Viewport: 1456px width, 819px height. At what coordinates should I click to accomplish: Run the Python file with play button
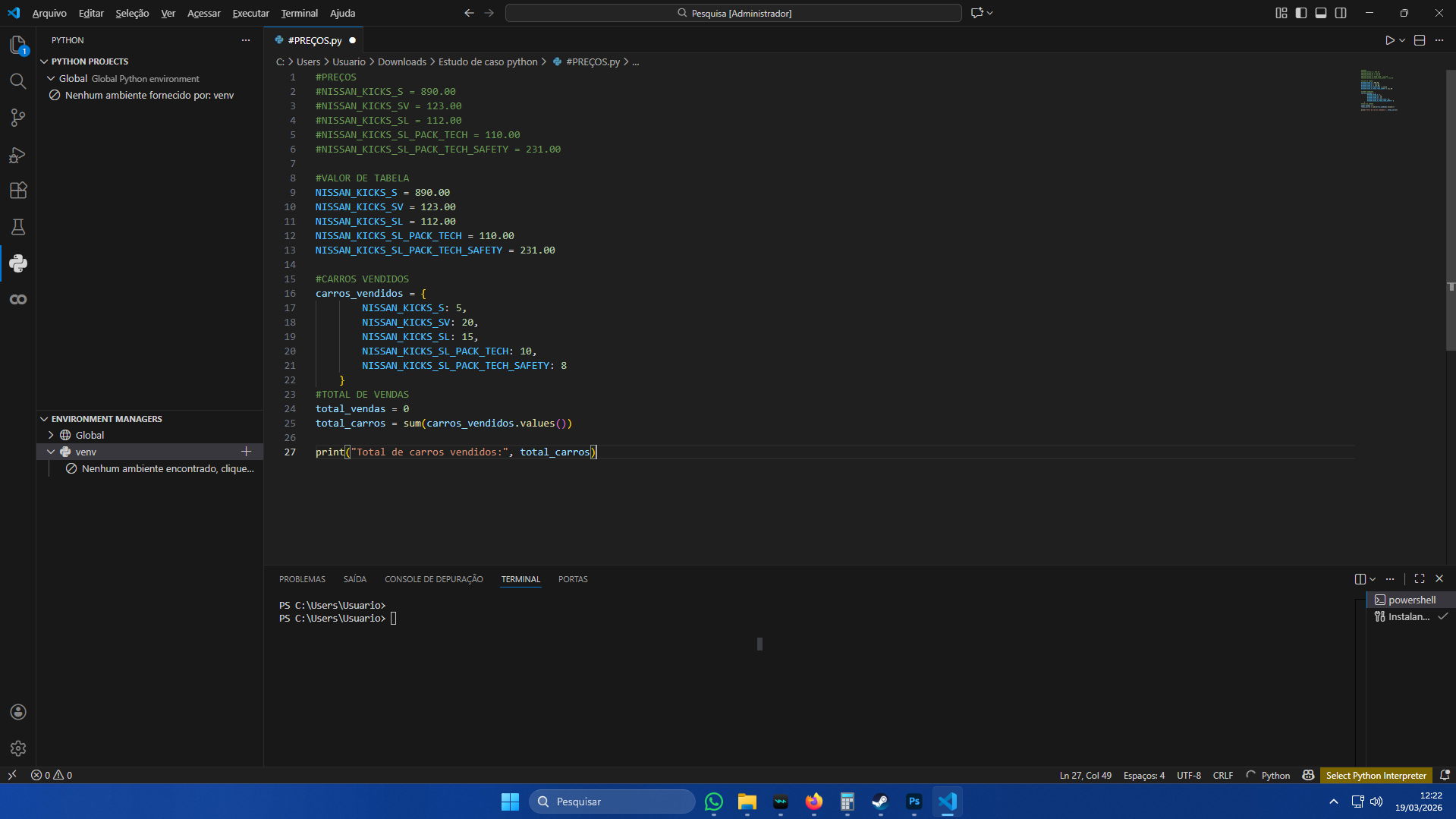click(1389, 40)
